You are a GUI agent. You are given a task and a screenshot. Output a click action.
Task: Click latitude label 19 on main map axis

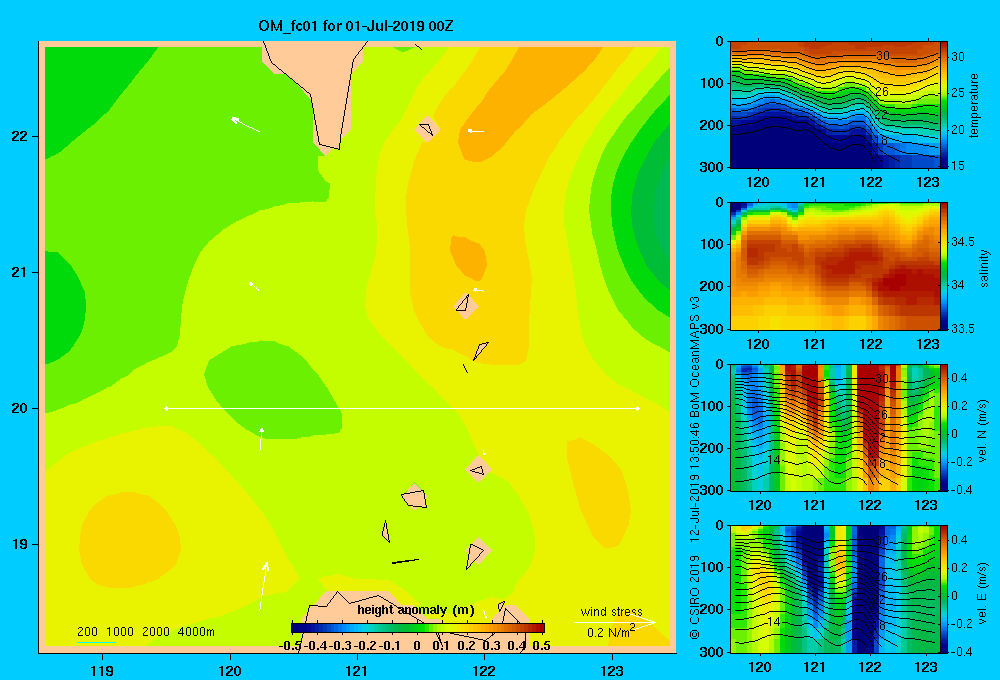[x=20, y=544]
